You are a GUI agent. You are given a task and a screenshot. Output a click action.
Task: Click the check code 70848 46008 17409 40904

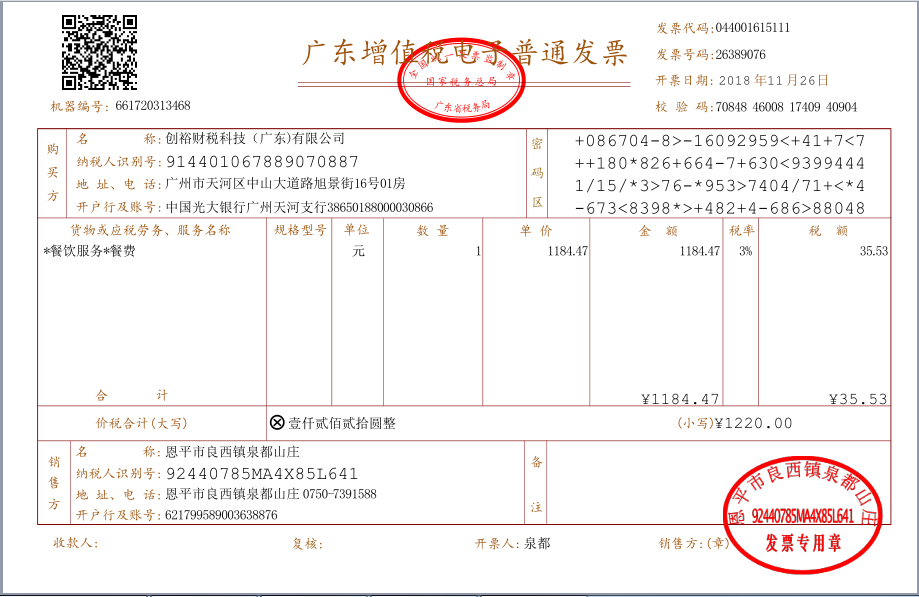(785, 107)
